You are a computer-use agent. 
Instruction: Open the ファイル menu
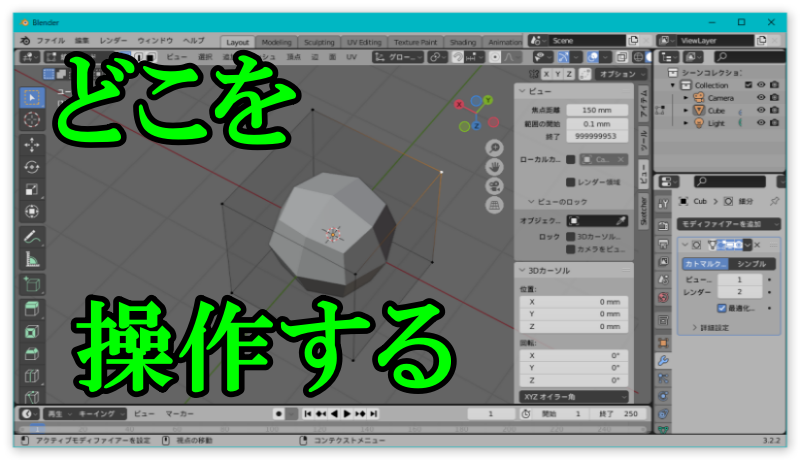click(x=50, y=41)
